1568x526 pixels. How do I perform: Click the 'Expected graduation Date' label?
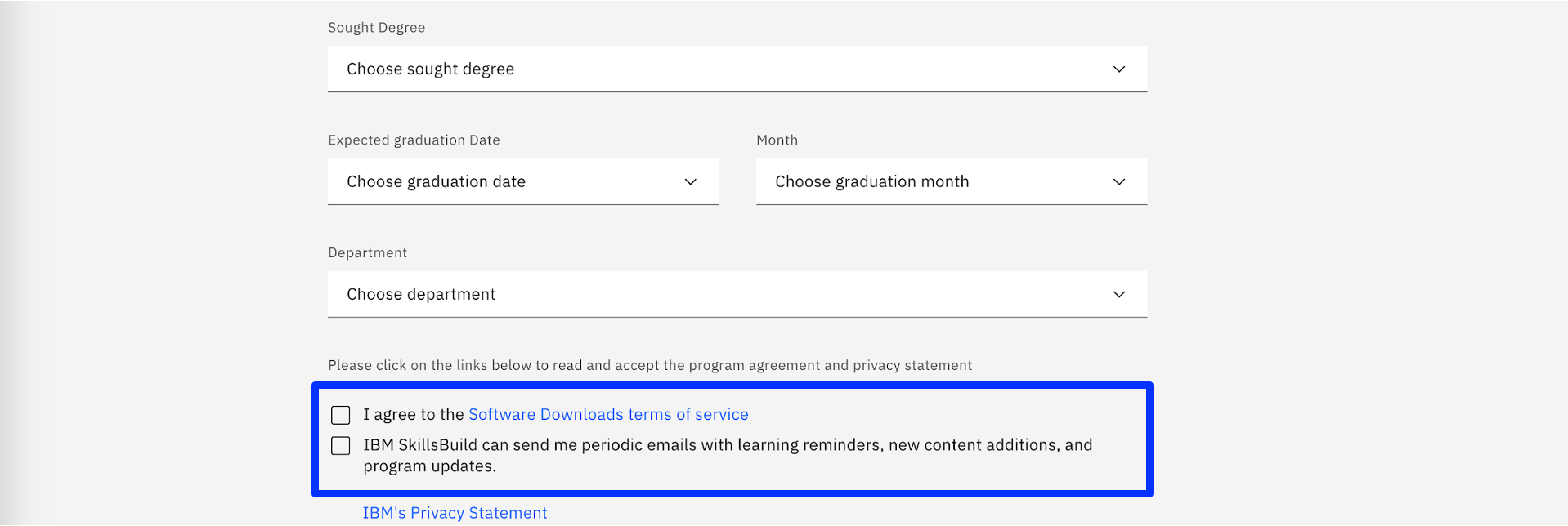[414, 140]
